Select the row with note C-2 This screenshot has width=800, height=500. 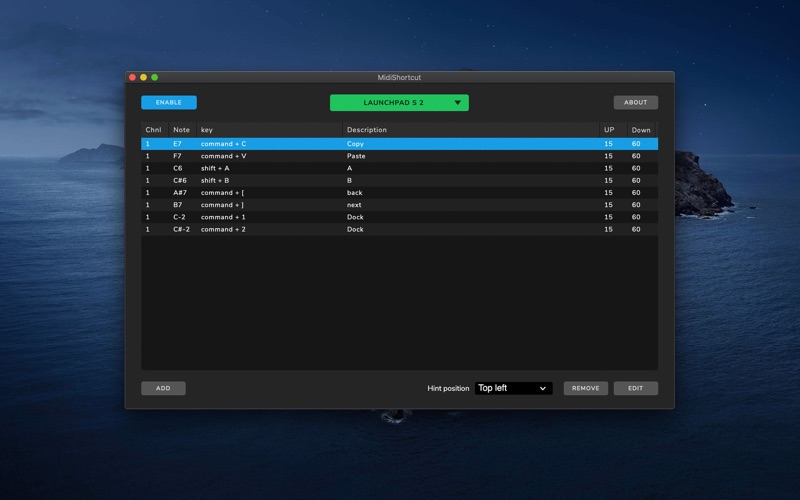point(399,217)
